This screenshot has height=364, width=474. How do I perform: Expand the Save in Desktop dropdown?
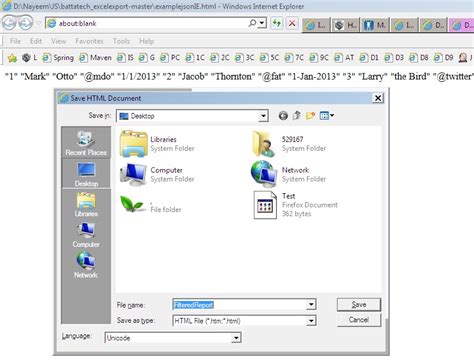tap(263, 116)
